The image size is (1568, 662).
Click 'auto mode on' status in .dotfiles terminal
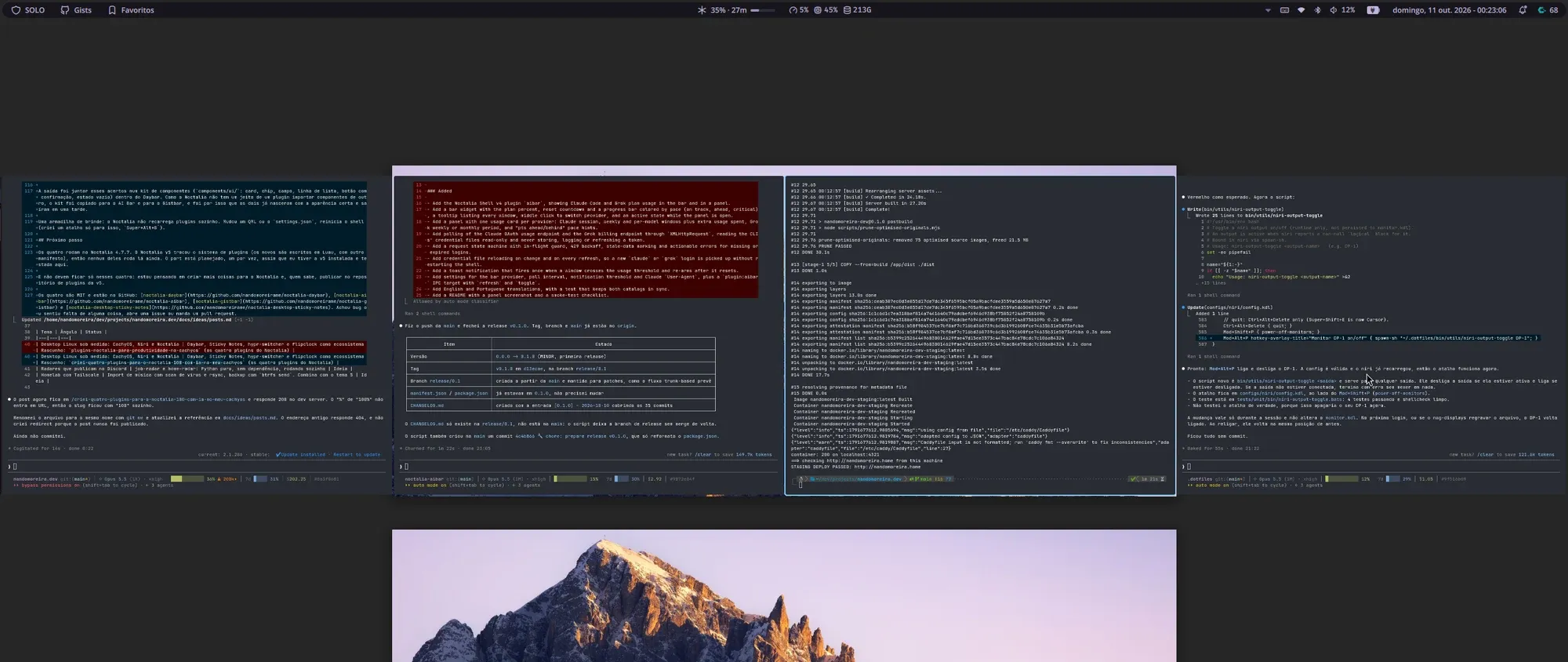click(x=1210, y=485)
